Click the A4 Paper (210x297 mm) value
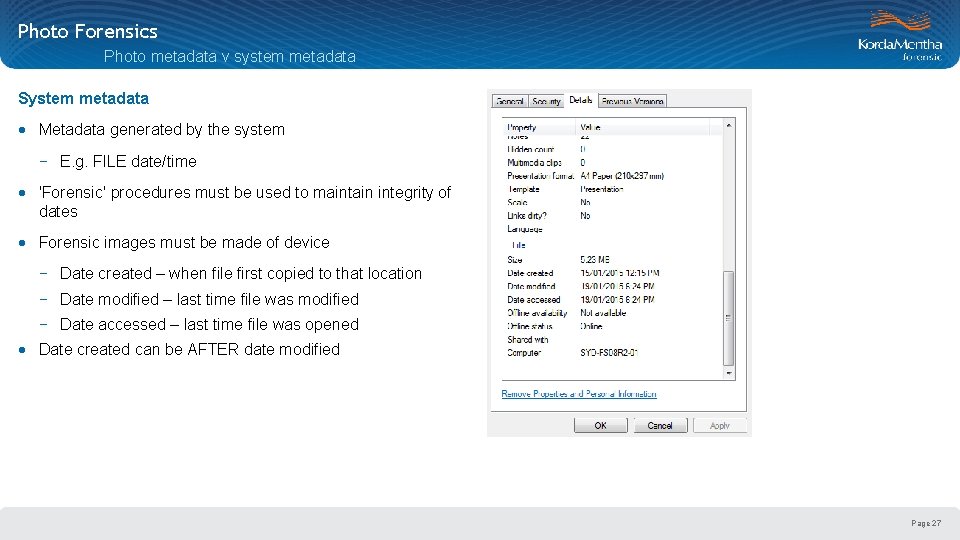This screenshot has width=960, height=540. coord(622,176)
